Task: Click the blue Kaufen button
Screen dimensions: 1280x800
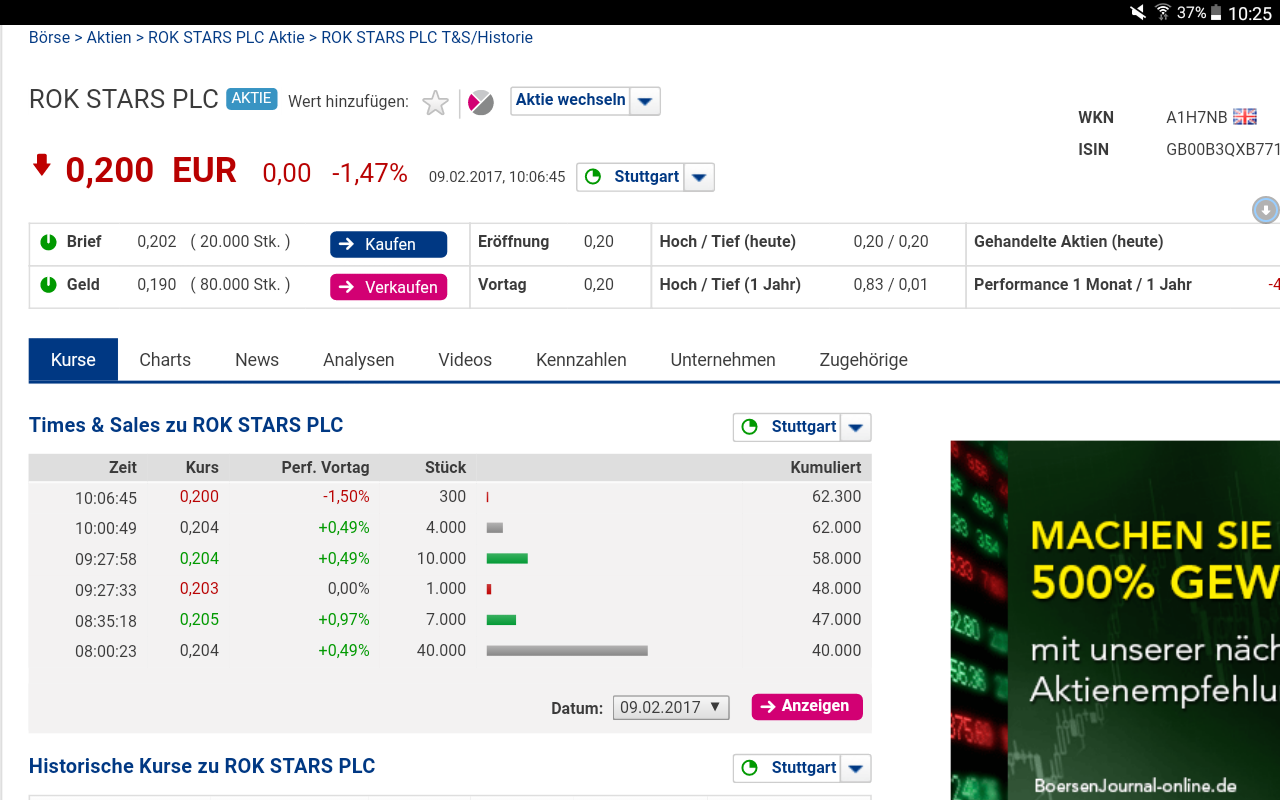Action: [389, 244]
